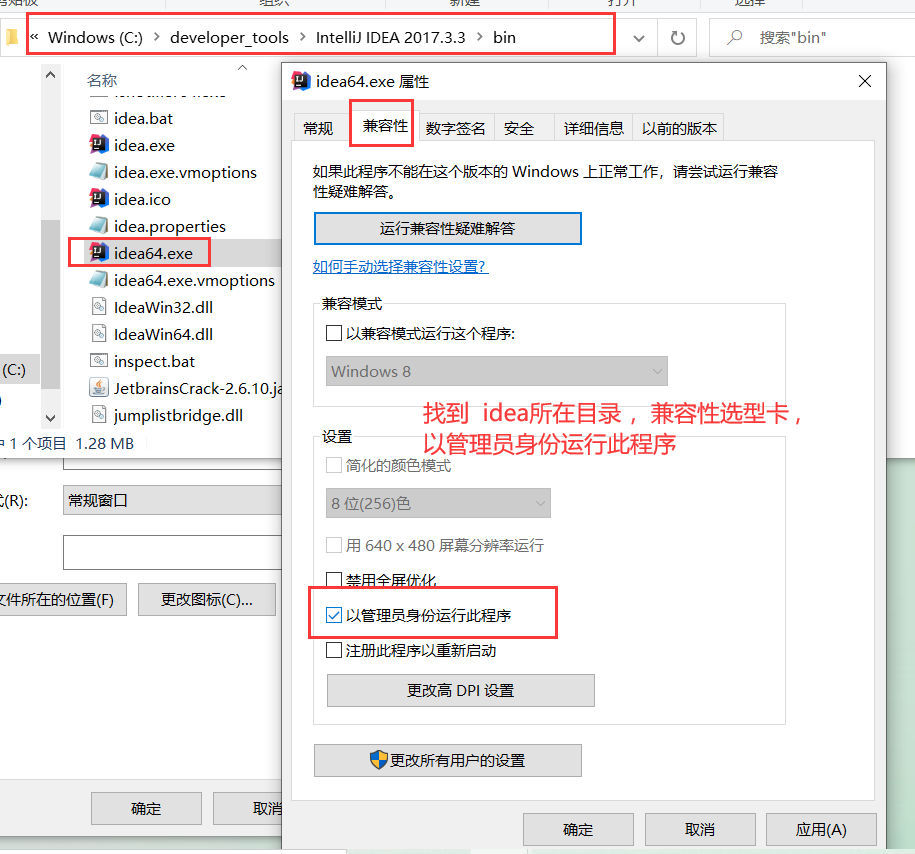This screenshot has width=915, height=854.
Task: Switch to the 常规 tab
Action: coord(318,128)
